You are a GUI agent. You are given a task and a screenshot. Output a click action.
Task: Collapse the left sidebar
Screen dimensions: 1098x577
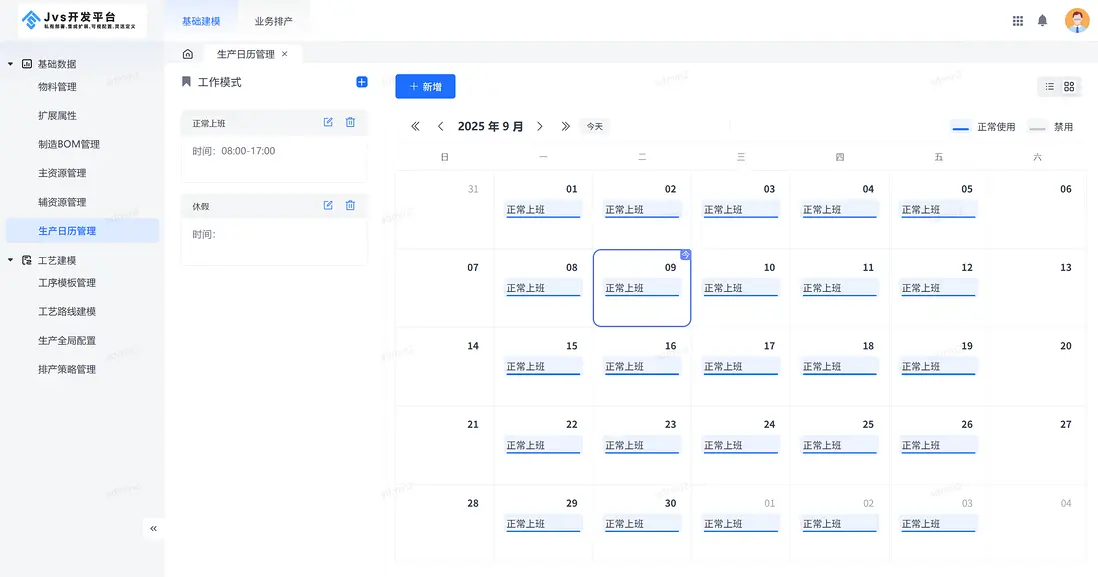(153, 528)
